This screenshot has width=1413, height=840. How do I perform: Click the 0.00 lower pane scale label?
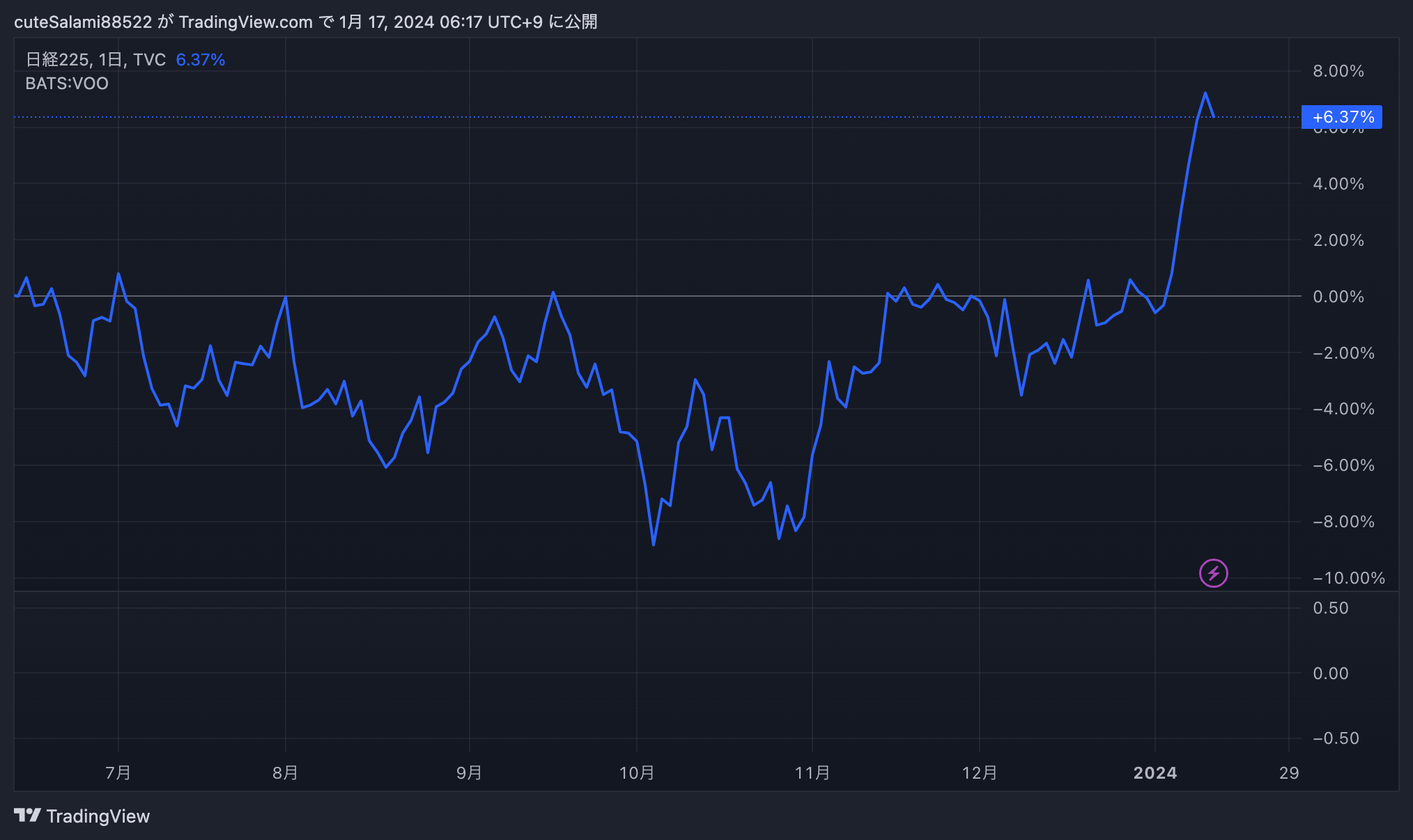click(x=1331, y=674)
